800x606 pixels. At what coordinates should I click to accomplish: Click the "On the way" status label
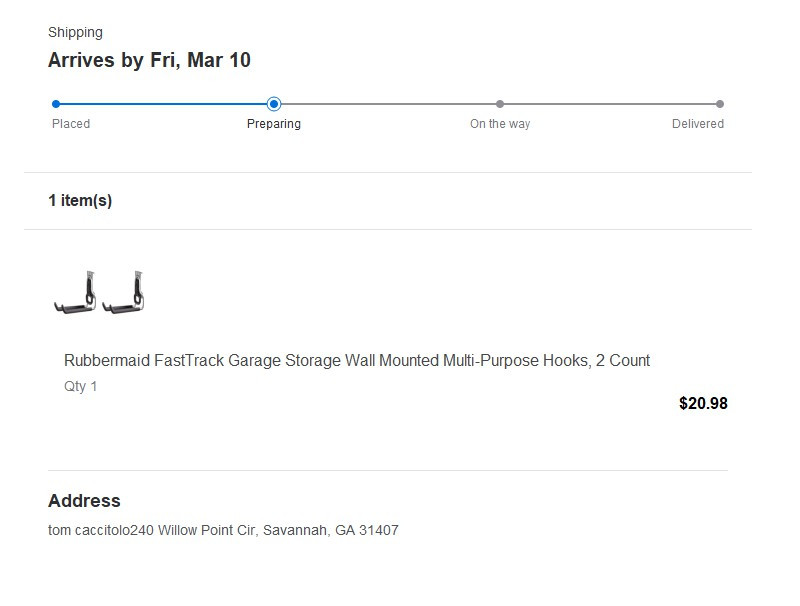point(500,124)
